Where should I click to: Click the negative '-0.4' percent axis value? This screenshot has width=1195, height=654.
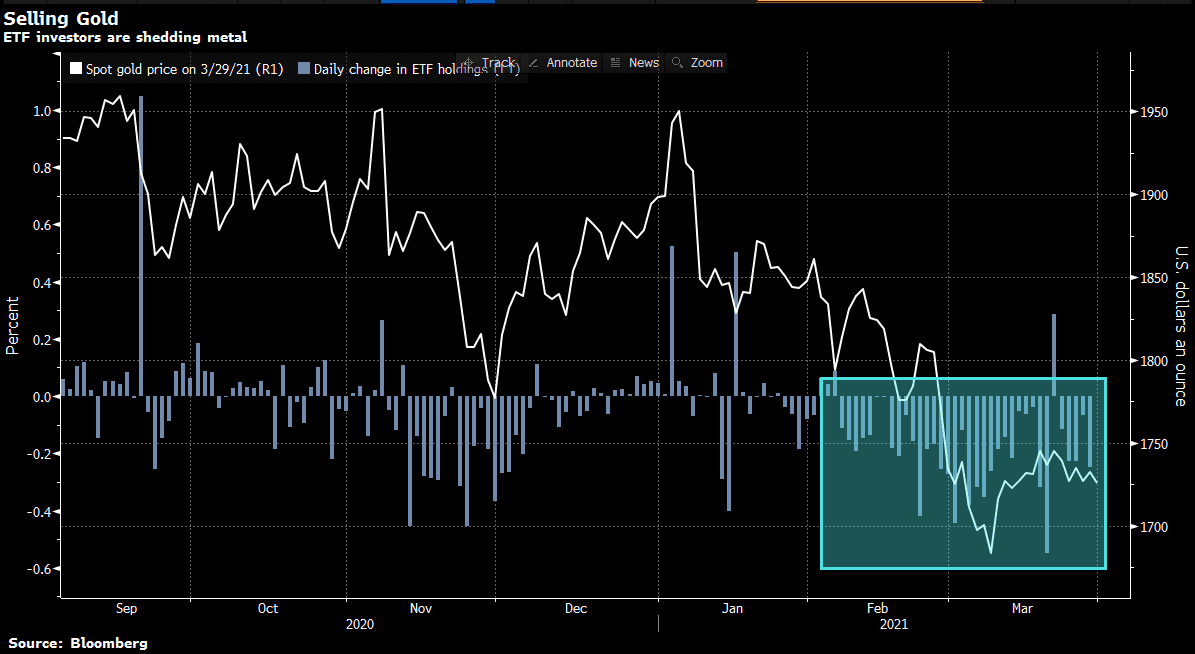point(39,512)
